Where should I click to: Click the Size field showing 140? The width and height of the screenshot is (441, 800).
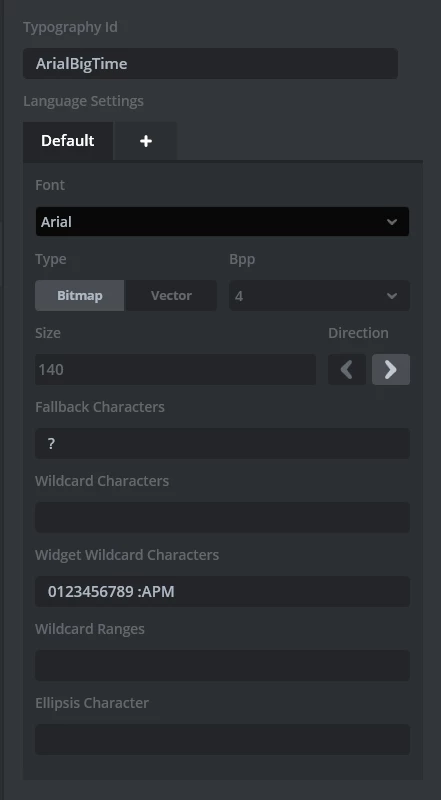[x=176, y=369]
